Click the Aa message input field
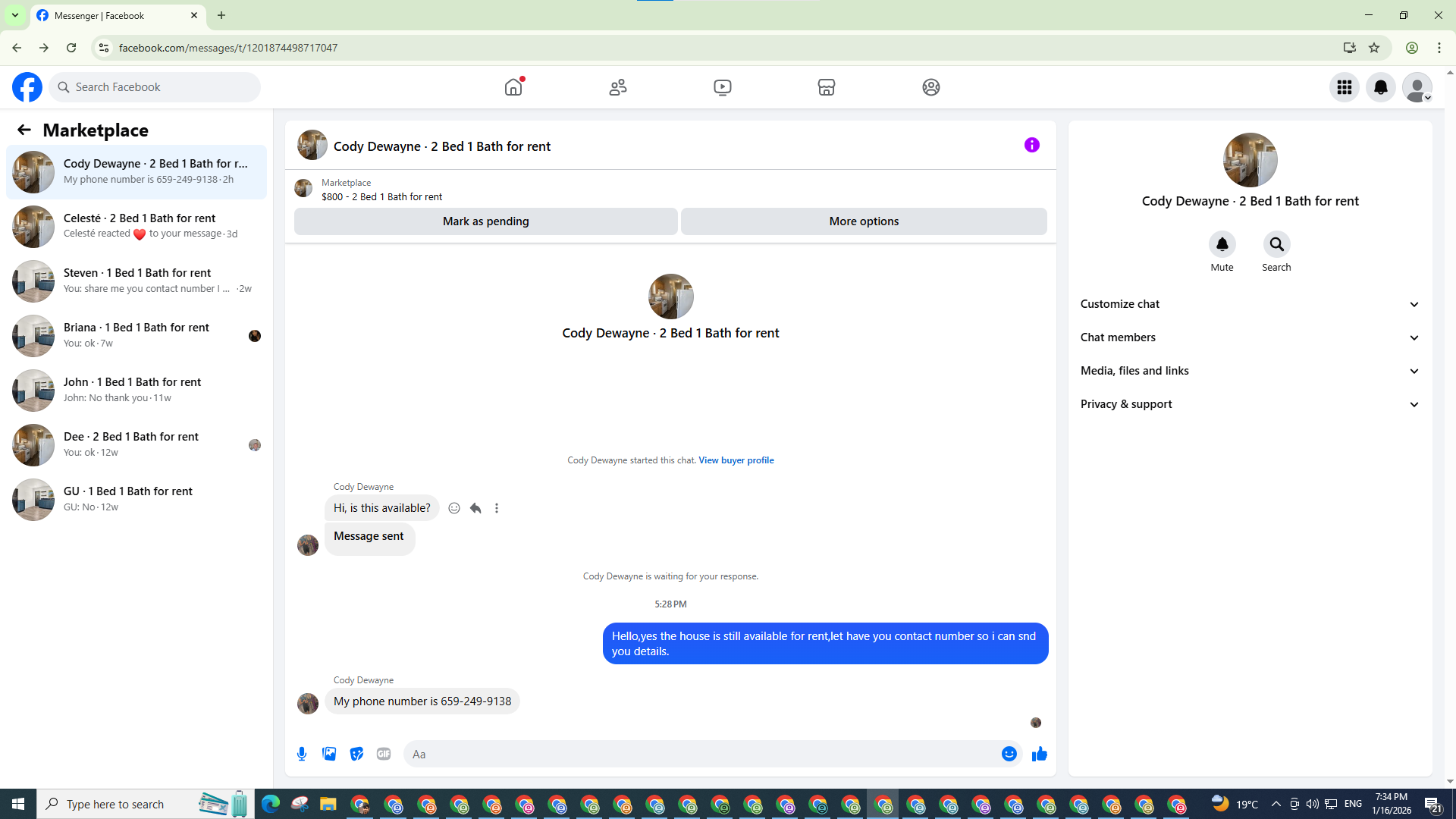 coord(698,754)
